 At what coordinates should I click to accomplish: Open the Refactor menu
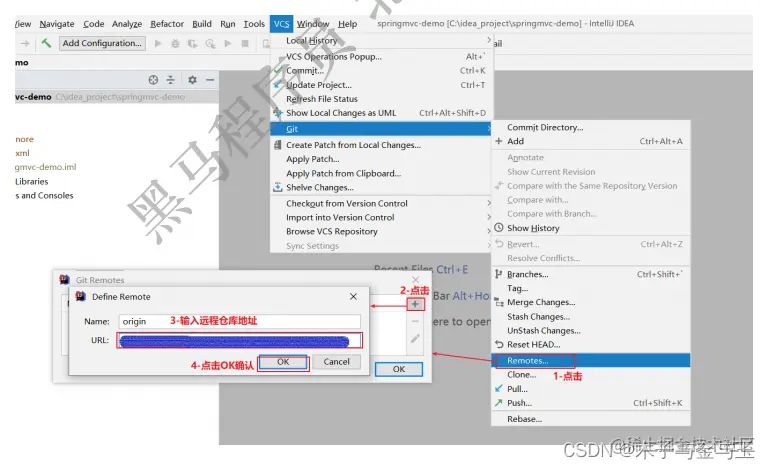tap(167, 24)
